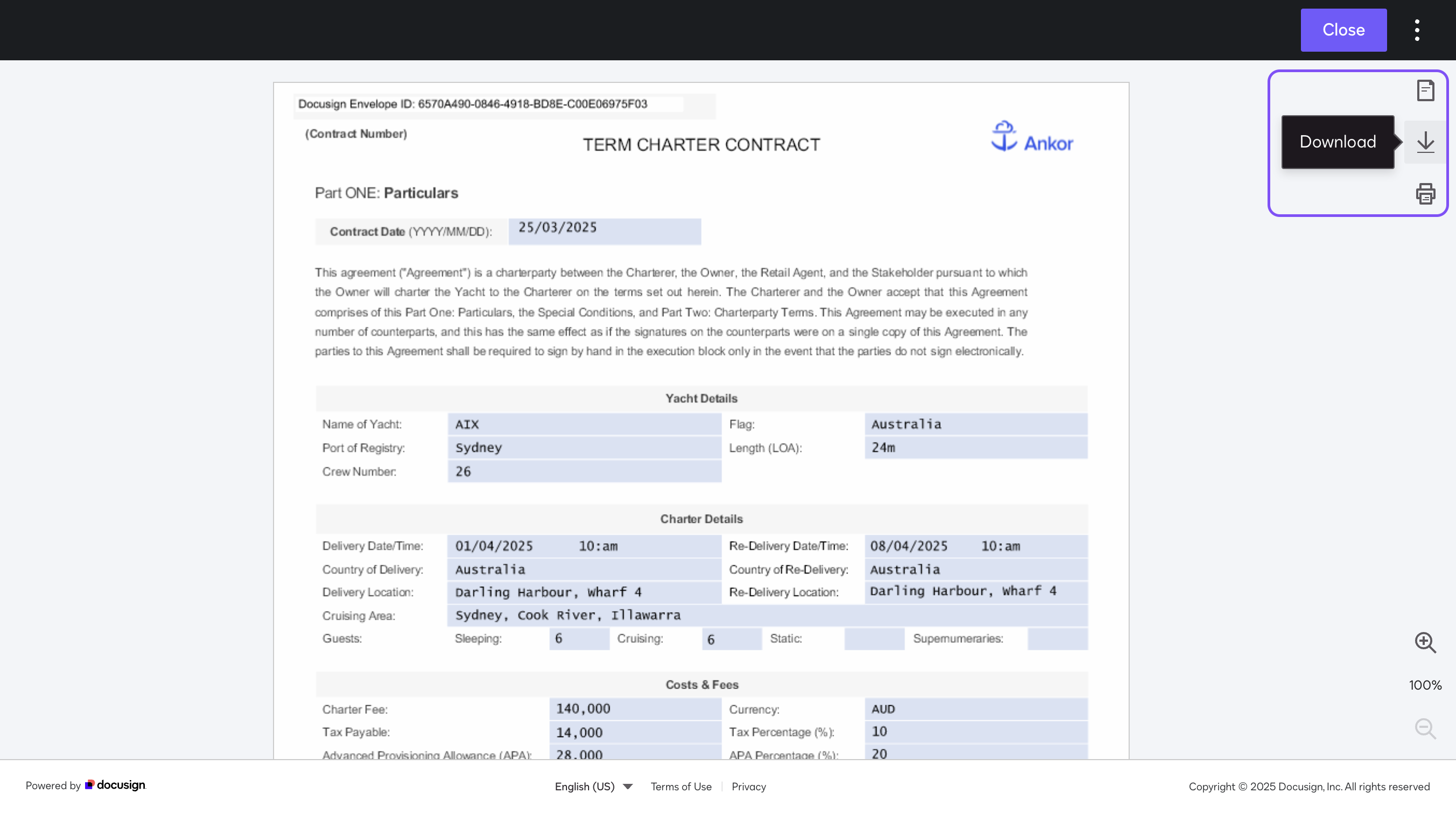Click the Port of Registry field Sydney
This screenshot has width=1456, height=814.
[x=584, y=447]
